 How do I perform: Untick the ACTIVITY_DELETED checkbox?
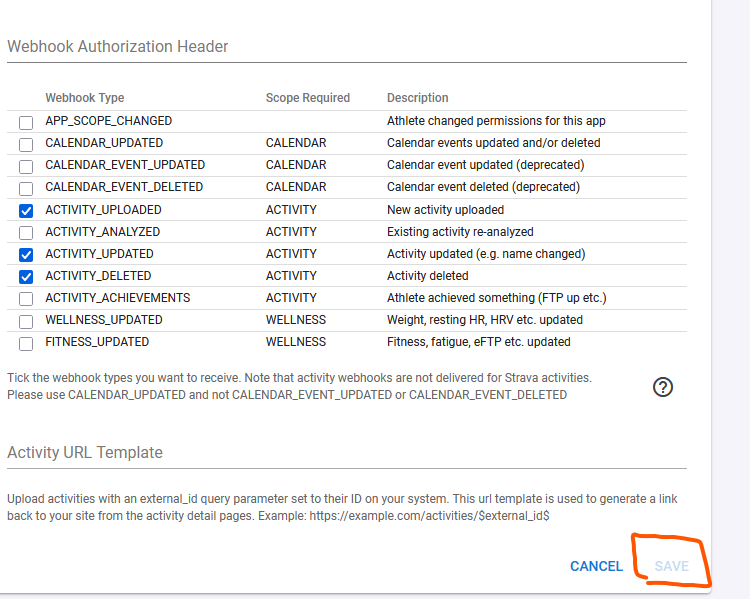pyautogui.click(x=26, y=276)
